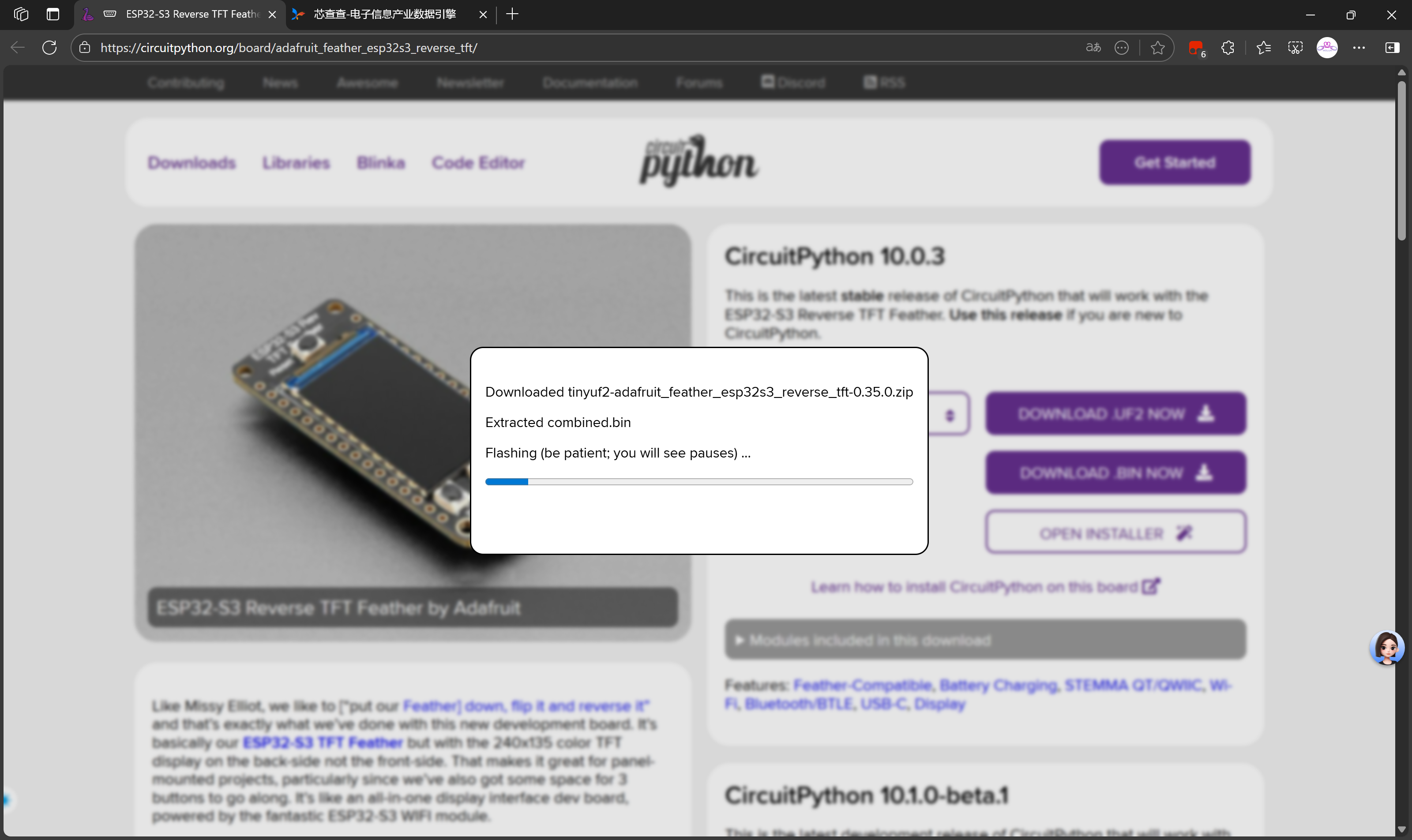1412x840 pixels.
Task: Click the translate page icon
Action: pos(1093,48)
